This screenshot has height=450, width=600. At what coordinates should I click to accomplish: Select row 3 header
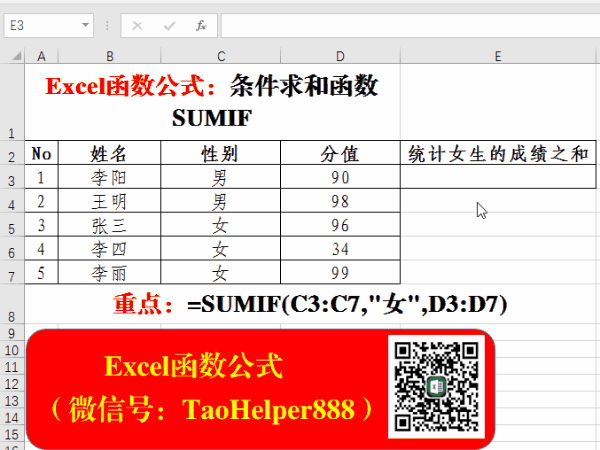[12, 177]
